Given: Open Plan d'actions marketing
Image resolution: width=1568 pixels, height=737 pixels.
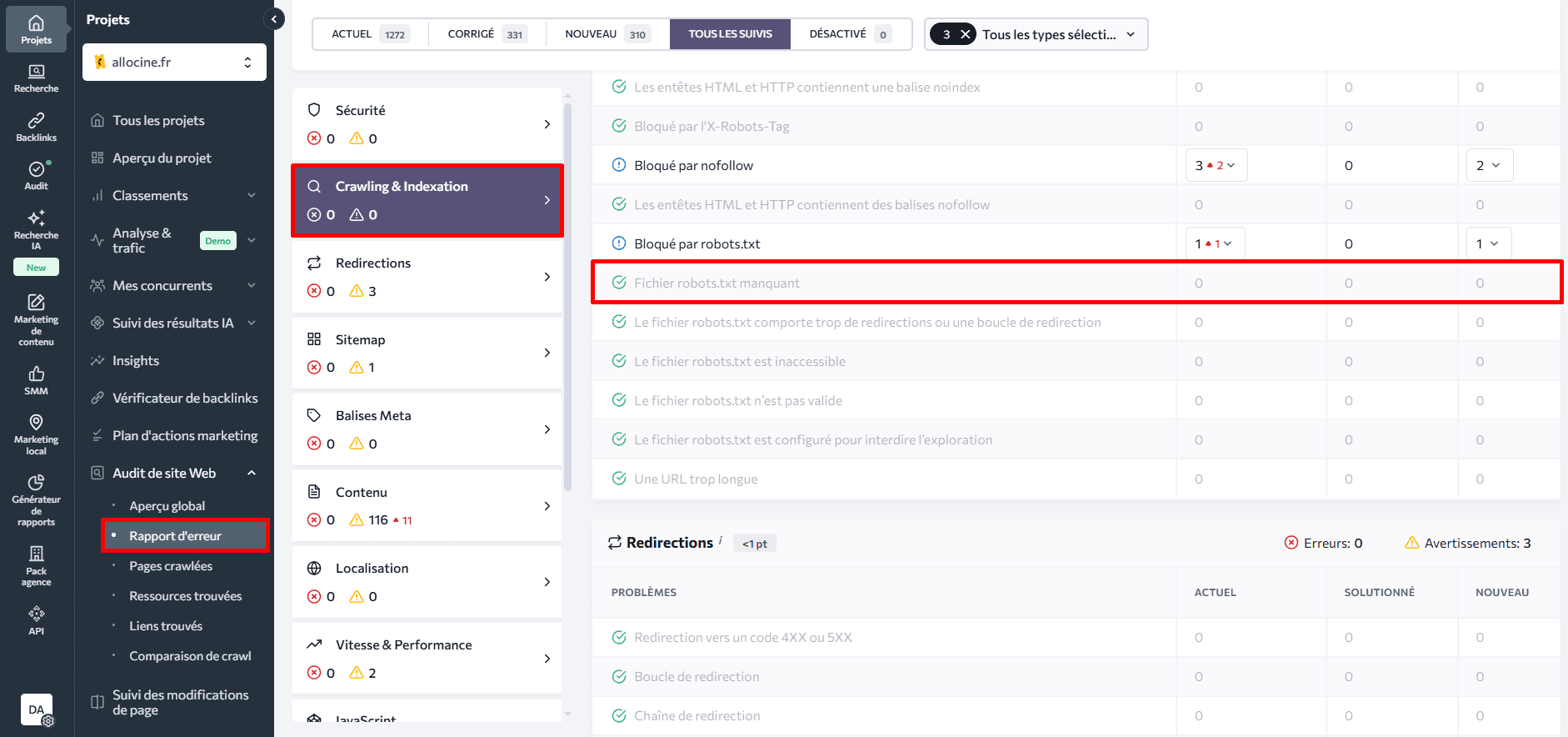Looking at the screenshot, I should pos(185,436).
